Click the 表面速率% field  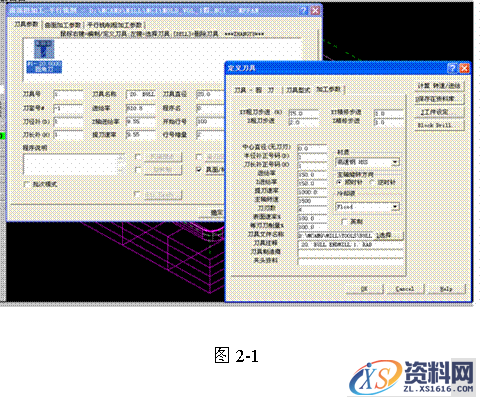[x=312, y=218]
